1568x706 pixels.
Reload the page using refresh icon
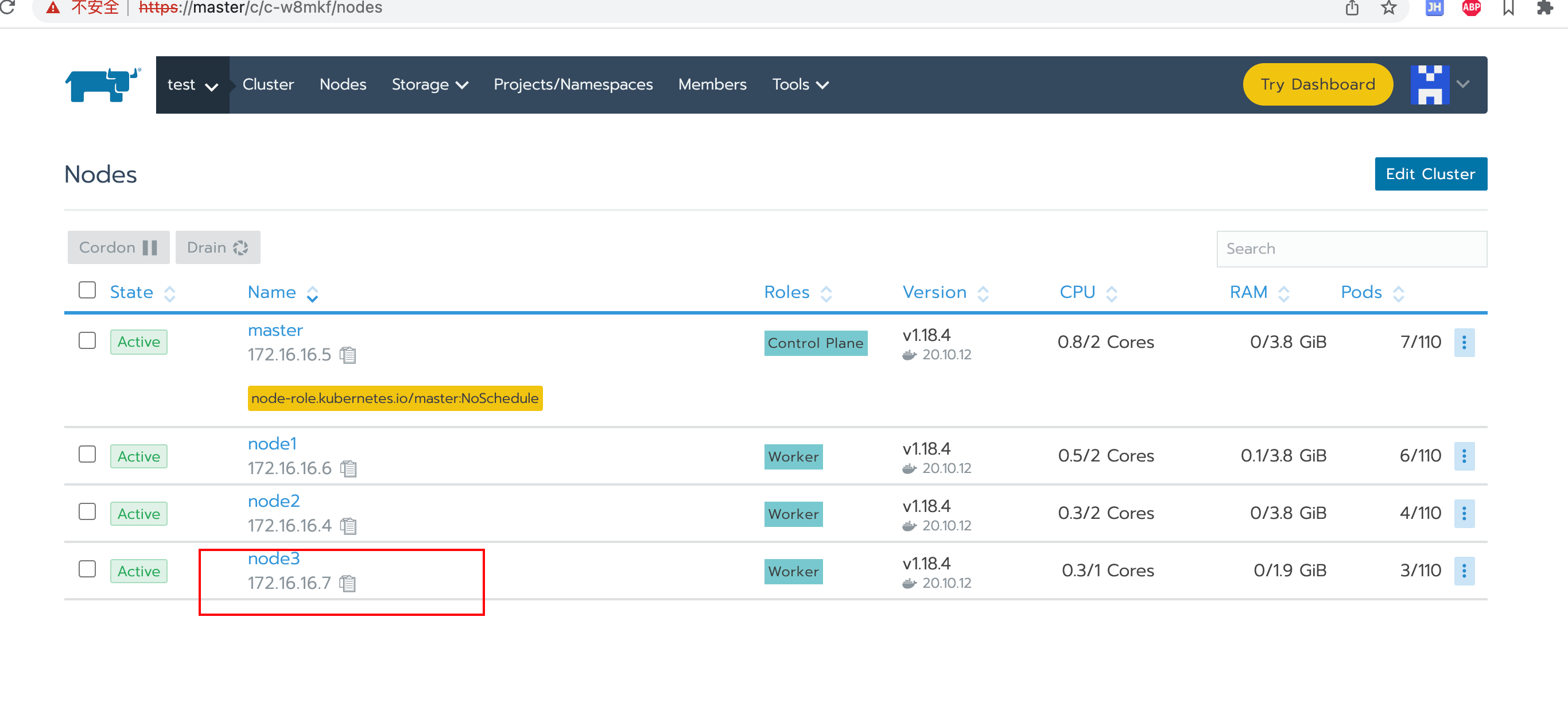pyautogui.click(x=8, y=7)
